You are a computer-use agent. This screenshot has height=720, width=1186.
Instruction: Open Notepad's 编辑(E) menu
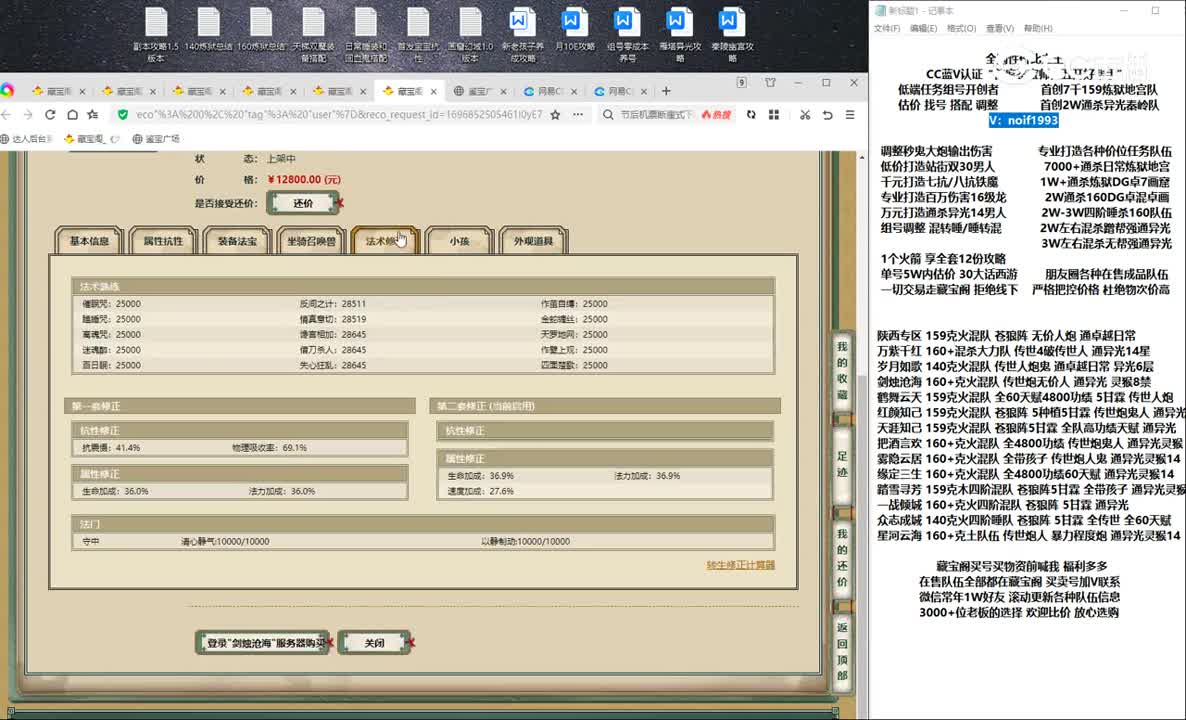pos(923,29)
